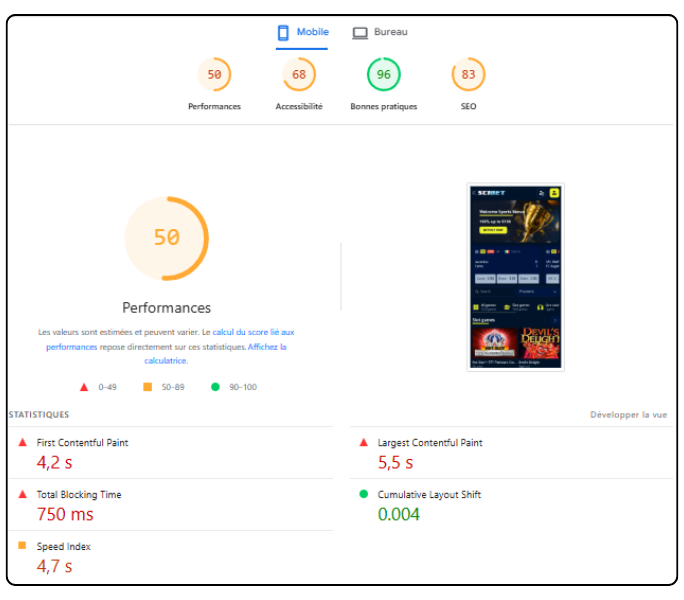
Task: Click the large Performances gauge showing 50
Action: 166,238
